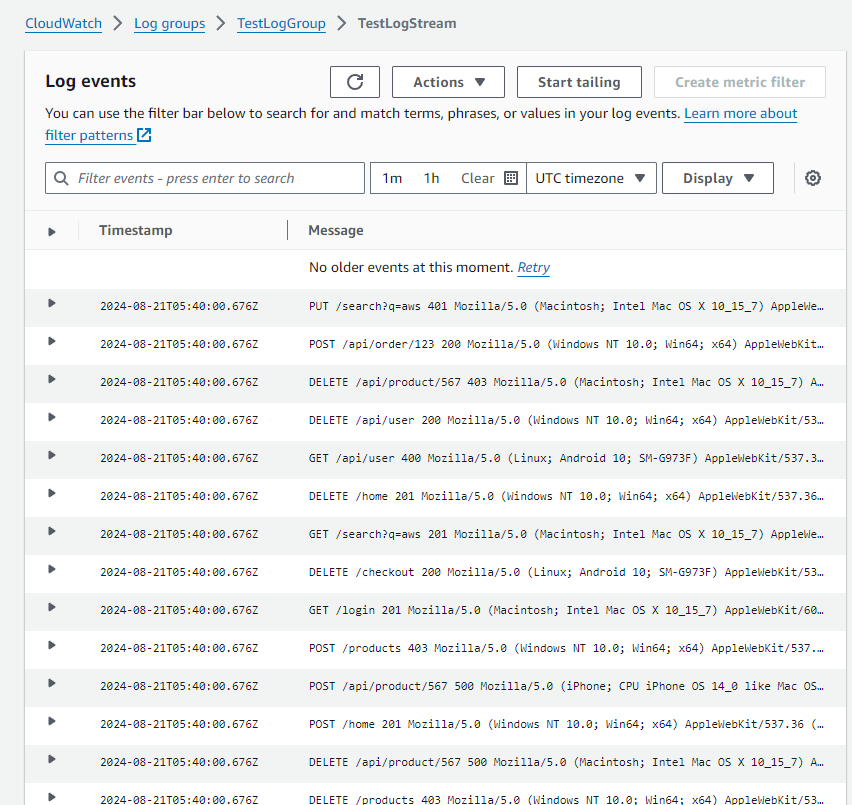Click the calendar icon beside Clear
852x805 pixels.
511,178
